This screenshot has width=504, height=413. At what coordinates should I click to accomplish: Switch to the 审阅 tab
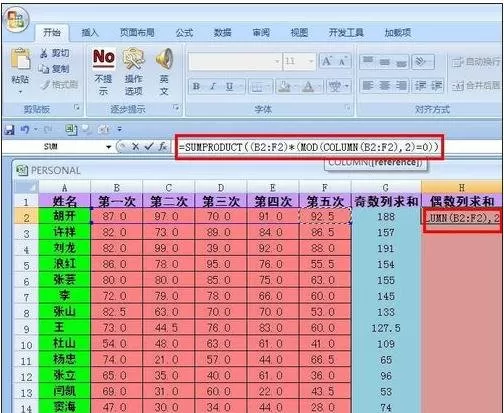click(x=261, y=32)
